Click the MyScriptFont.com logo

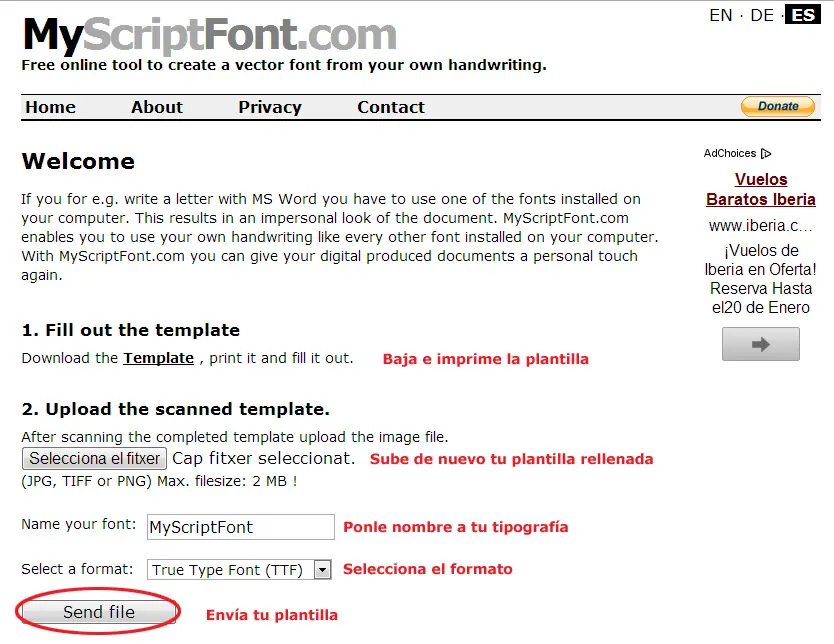[x=210, y=35]
